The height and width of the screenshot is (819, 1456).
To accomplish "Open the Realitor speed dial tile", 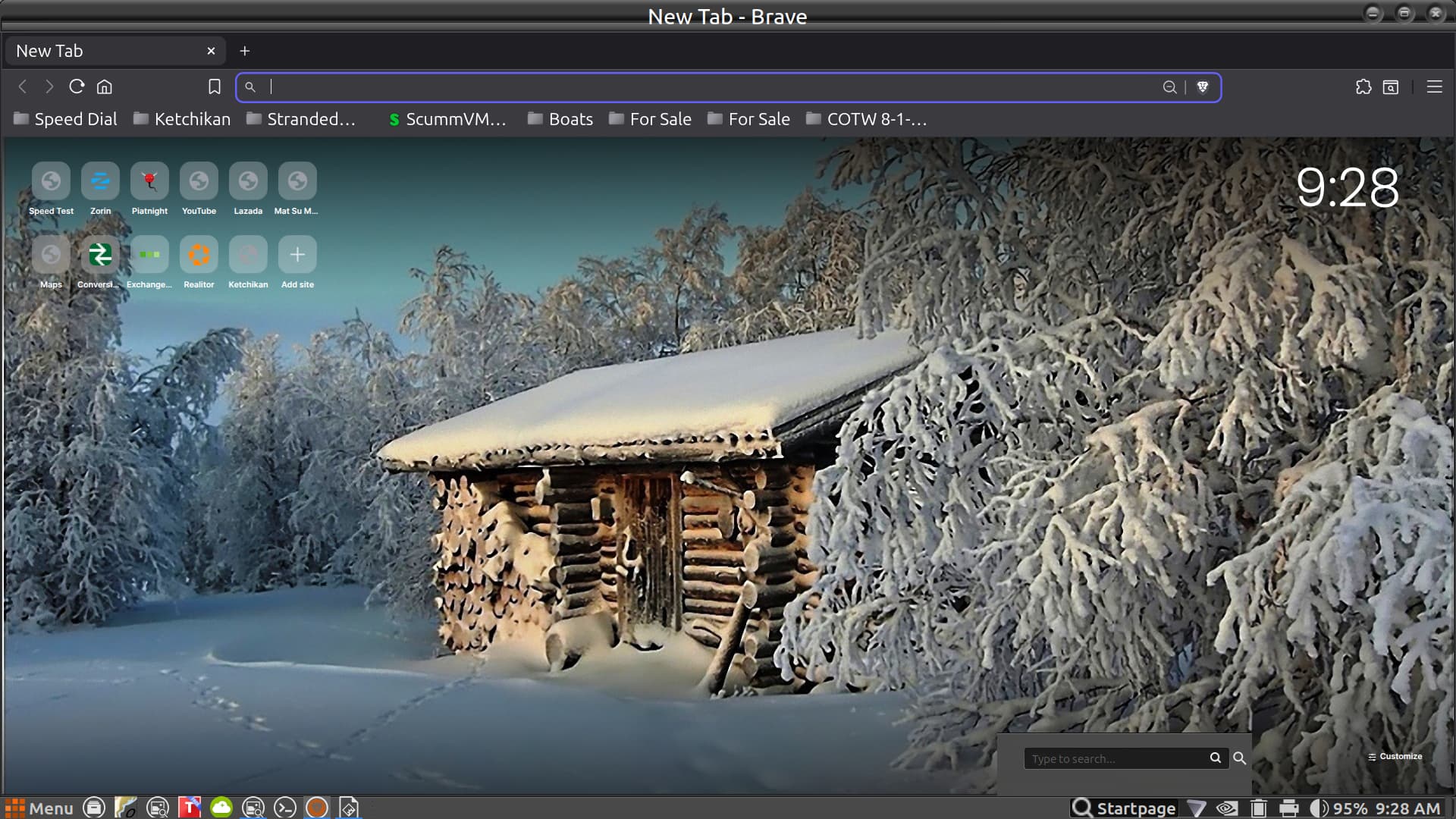I will coord(199,256).
